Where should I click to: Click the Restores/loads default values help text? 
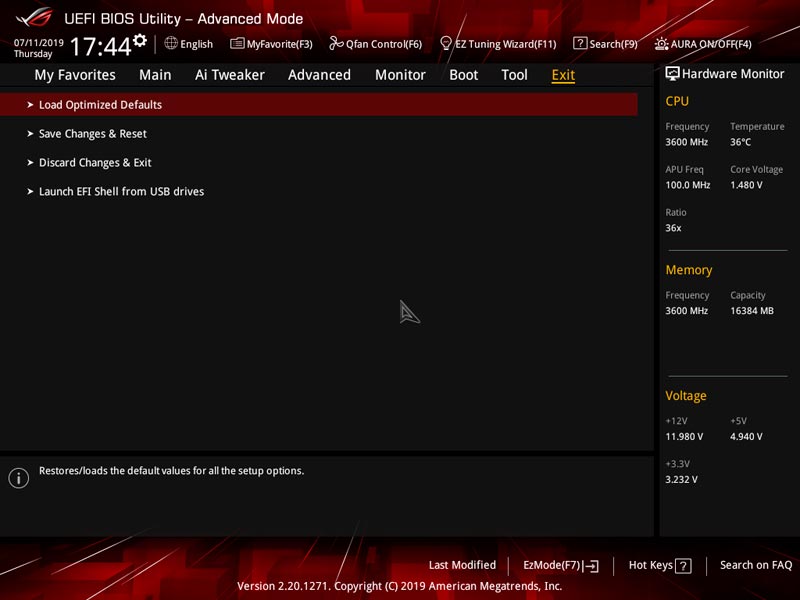tap(171, 471)
